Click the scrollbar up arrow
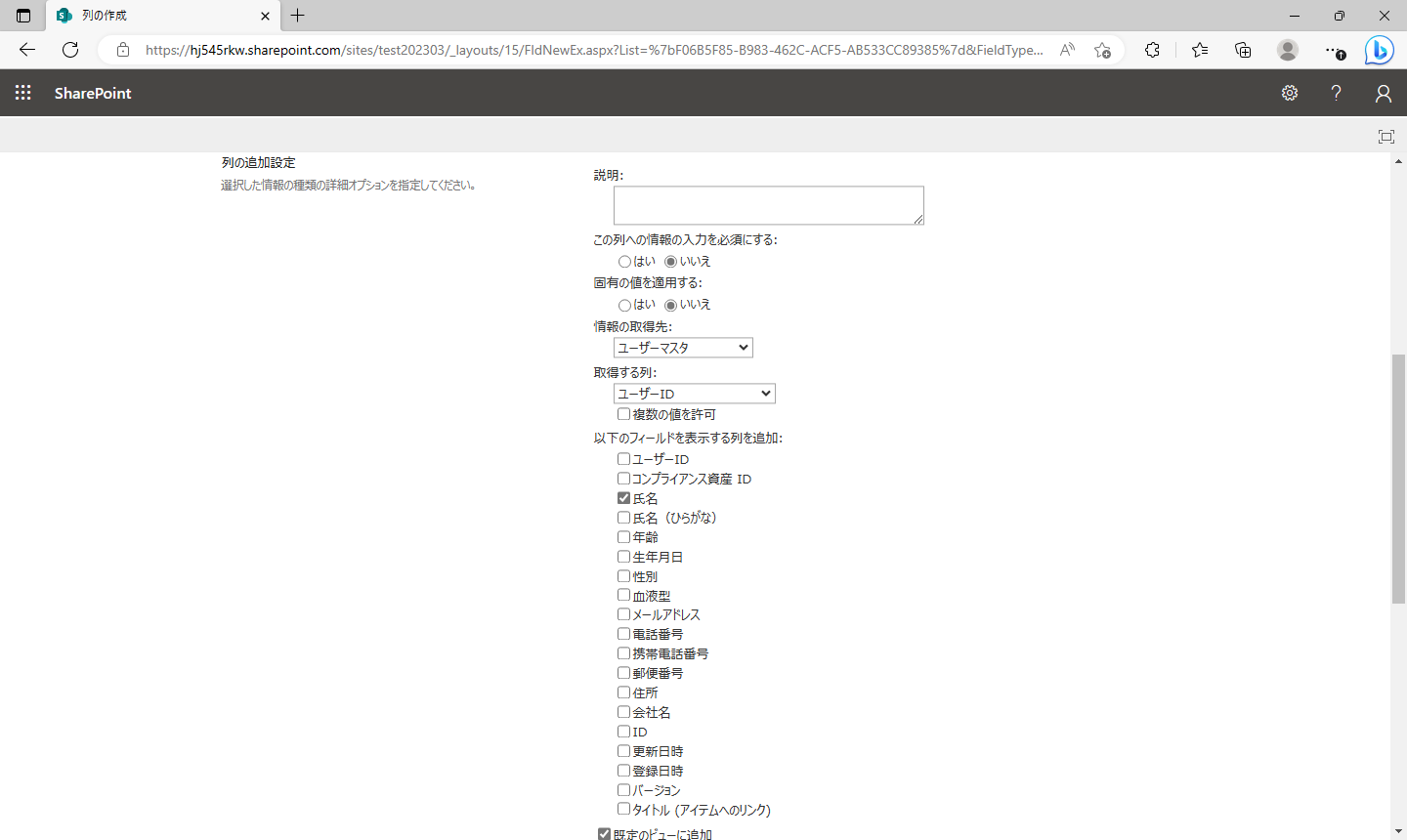Screen dimensions: 1407x840 [x=1399, y=161]
